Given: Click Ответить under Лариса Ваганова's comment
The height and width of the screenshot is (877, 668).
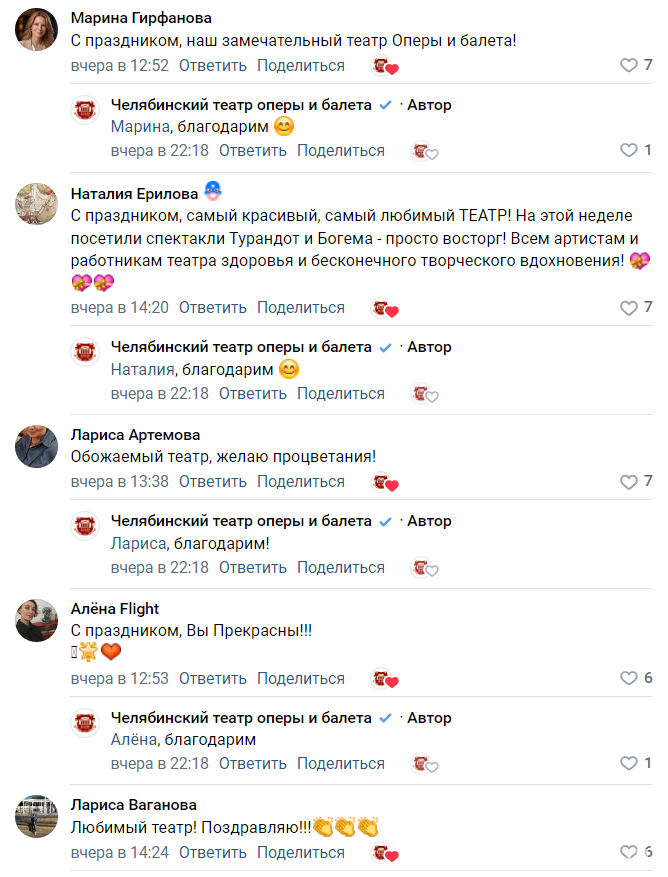Looking at the screenshot, I should coord(212,853).
